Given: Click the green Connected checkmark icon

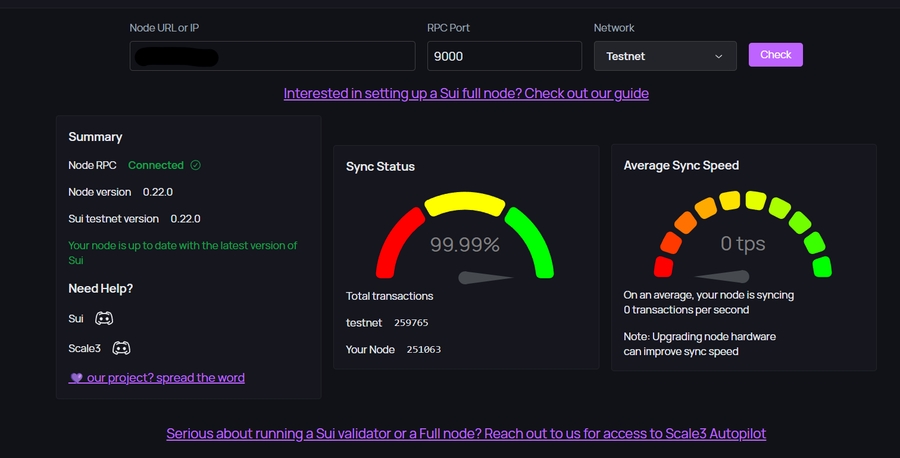Looking at the screenshot, I should point(196,165).
